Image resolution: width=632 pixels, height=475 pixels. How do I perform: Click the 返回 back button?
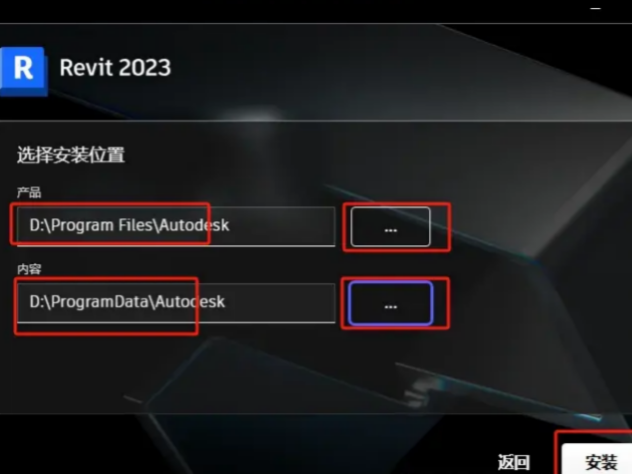(x=514, y=462)
